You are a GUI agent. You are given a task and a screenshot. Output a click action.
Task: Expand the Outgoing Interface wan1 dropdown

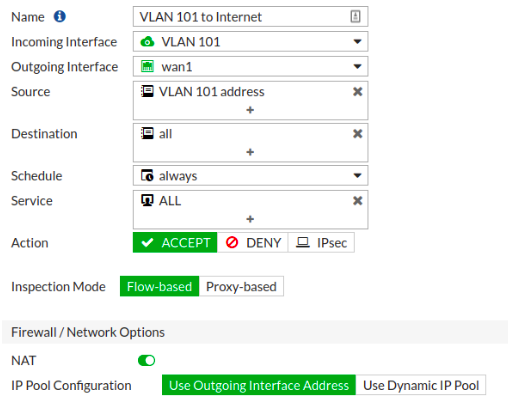pos(250,66)
